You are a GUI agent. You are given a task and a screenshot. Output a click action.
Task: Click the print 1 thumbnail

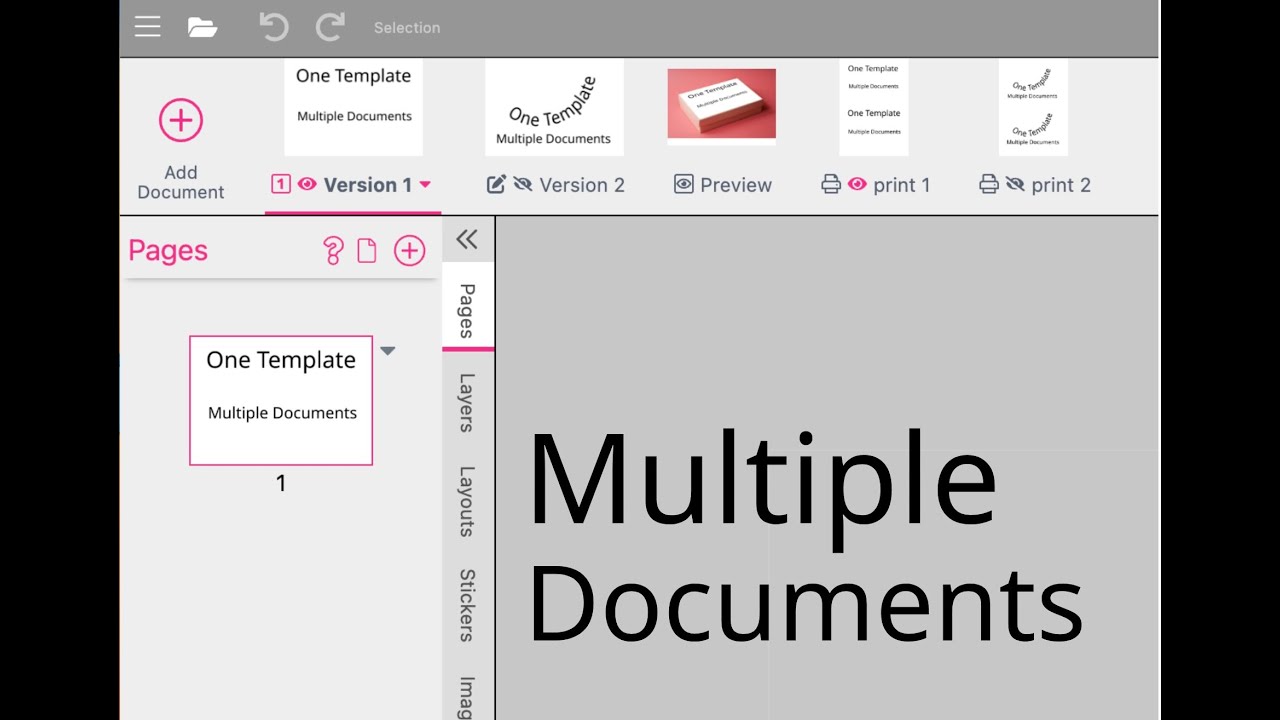874,107
